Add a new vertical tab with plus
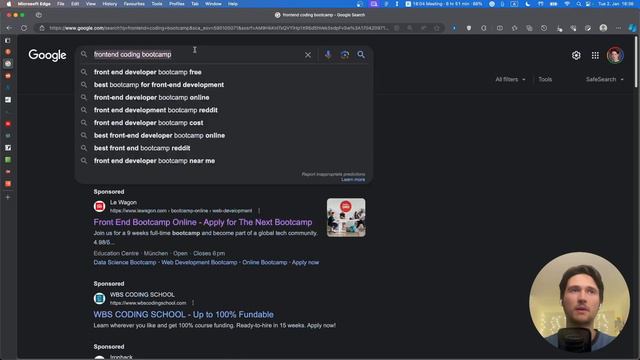640x360 pixels. pyautogui.click(x=8, y=197)
